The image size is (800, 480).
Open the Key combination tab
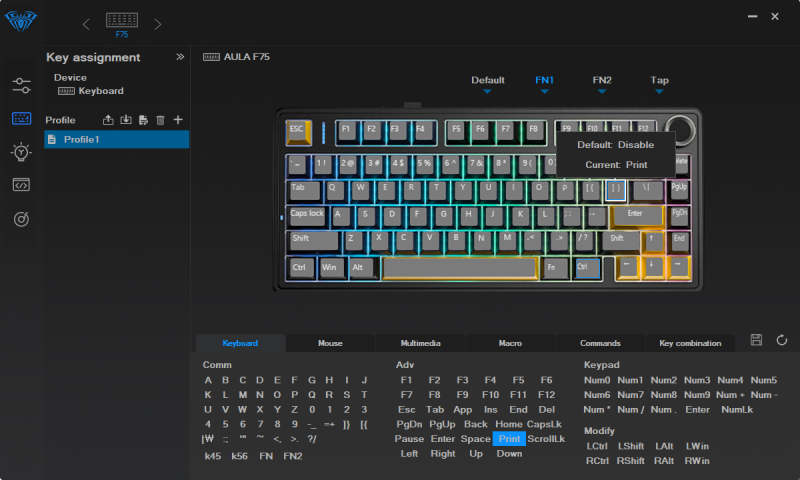pyautogui.click(x=690, y=343)
